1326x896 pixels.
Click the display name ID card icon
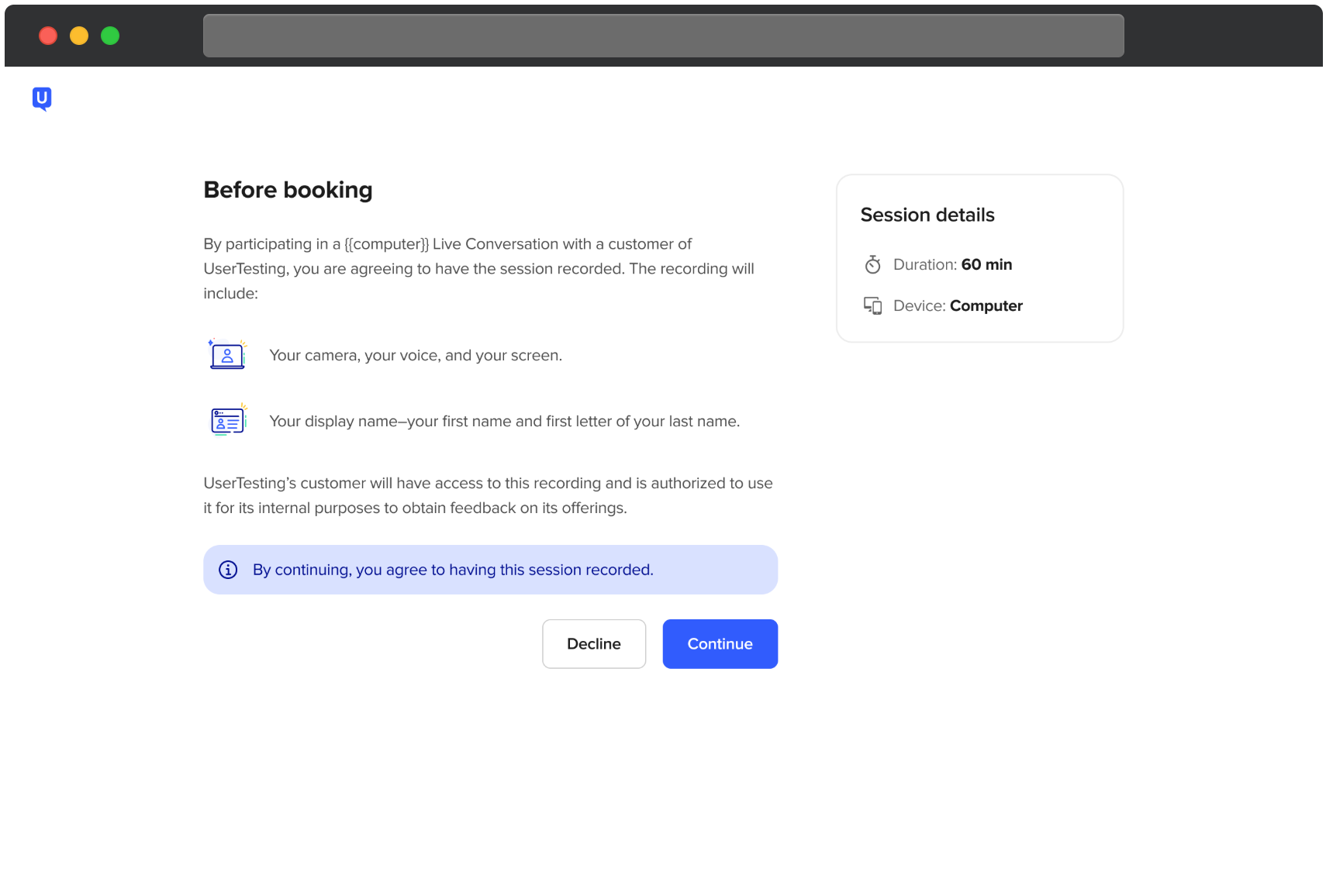228,420
